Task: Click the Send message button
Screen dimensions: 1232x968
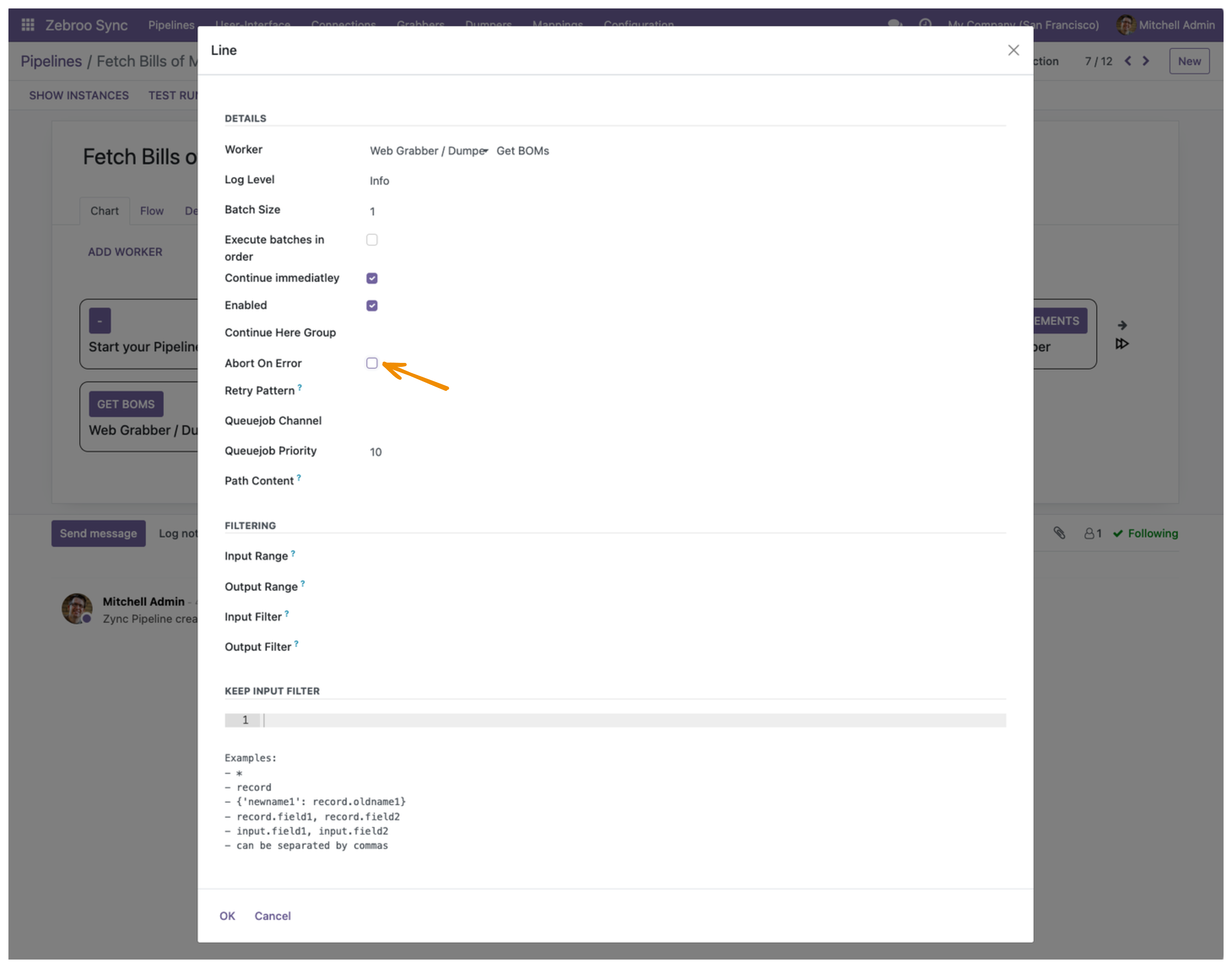Action: (x=99, y=533)
